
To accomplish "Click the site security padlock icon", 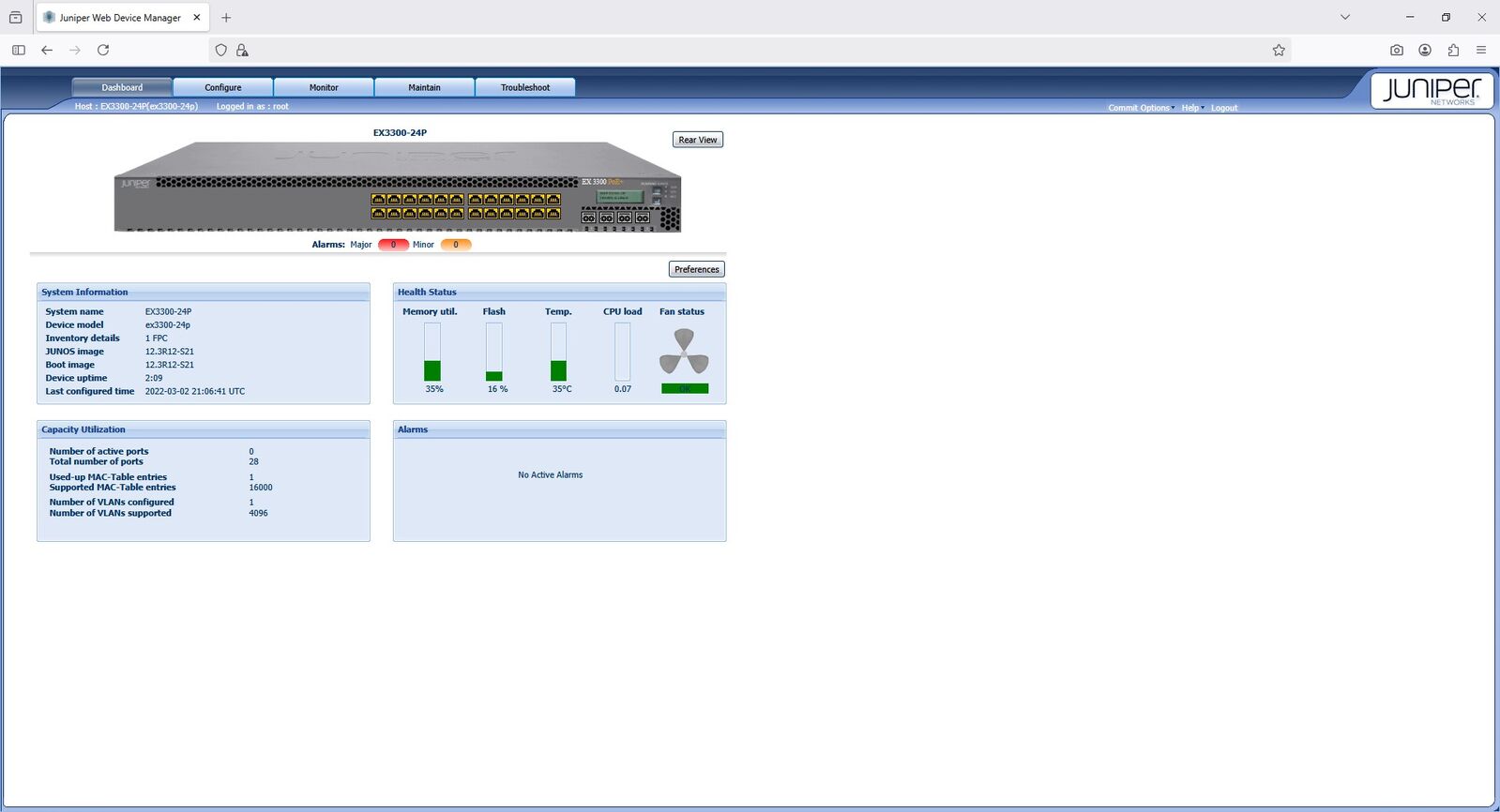I will point(242,51).
